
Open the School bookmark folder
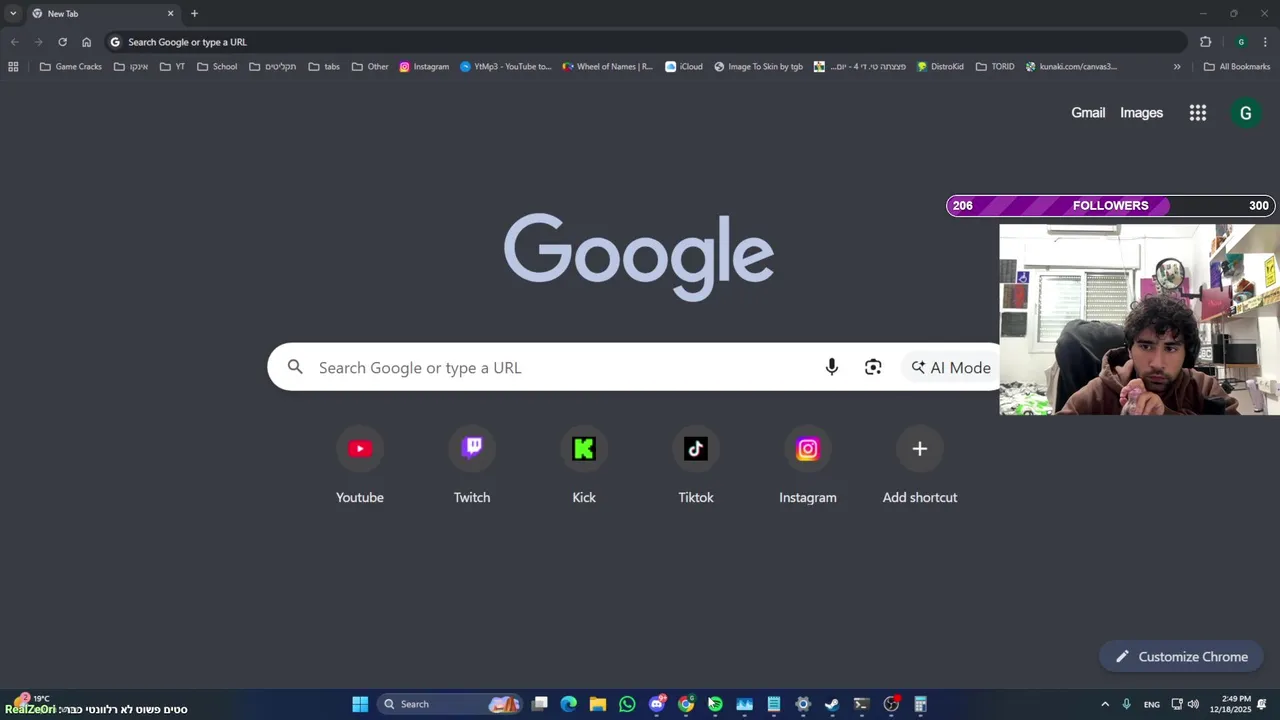coord(217,67)
